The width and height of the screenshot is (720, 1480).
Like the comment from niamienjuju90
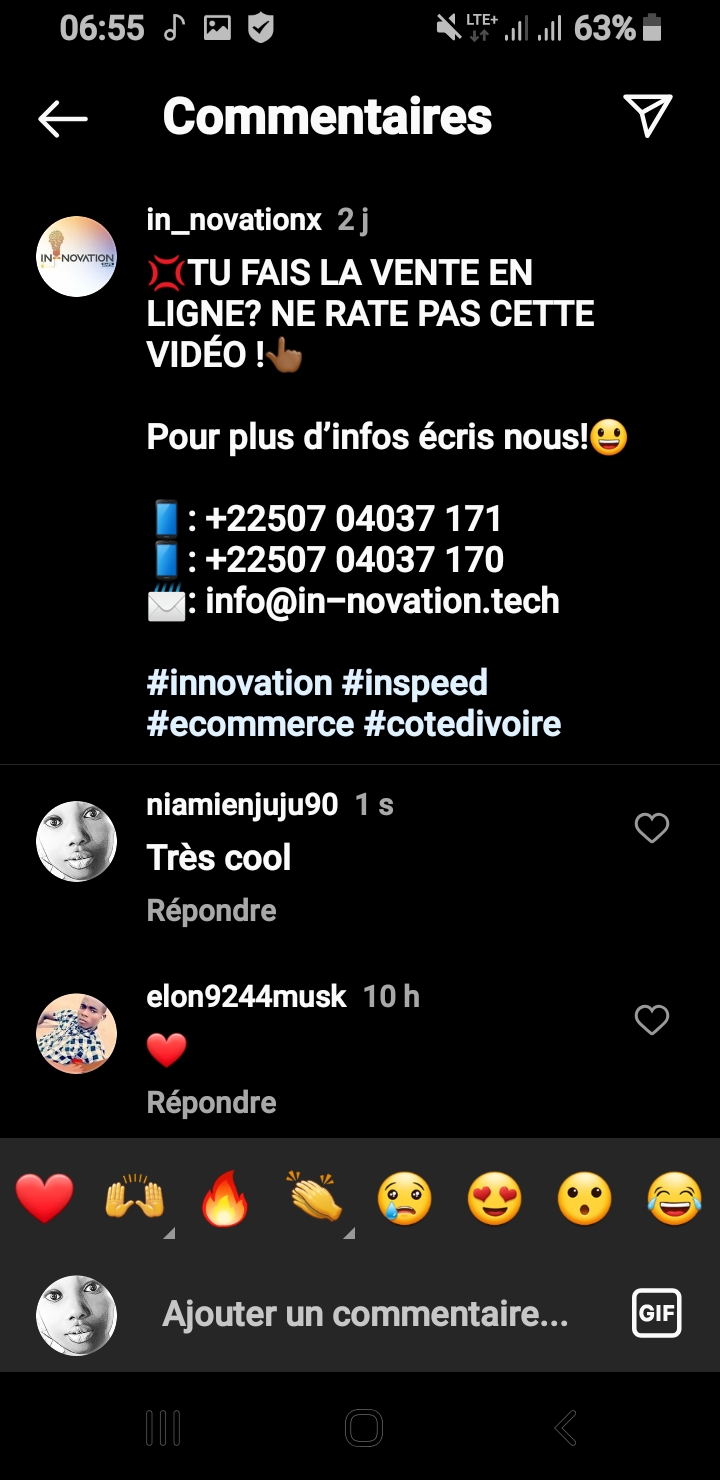point(652,828)
